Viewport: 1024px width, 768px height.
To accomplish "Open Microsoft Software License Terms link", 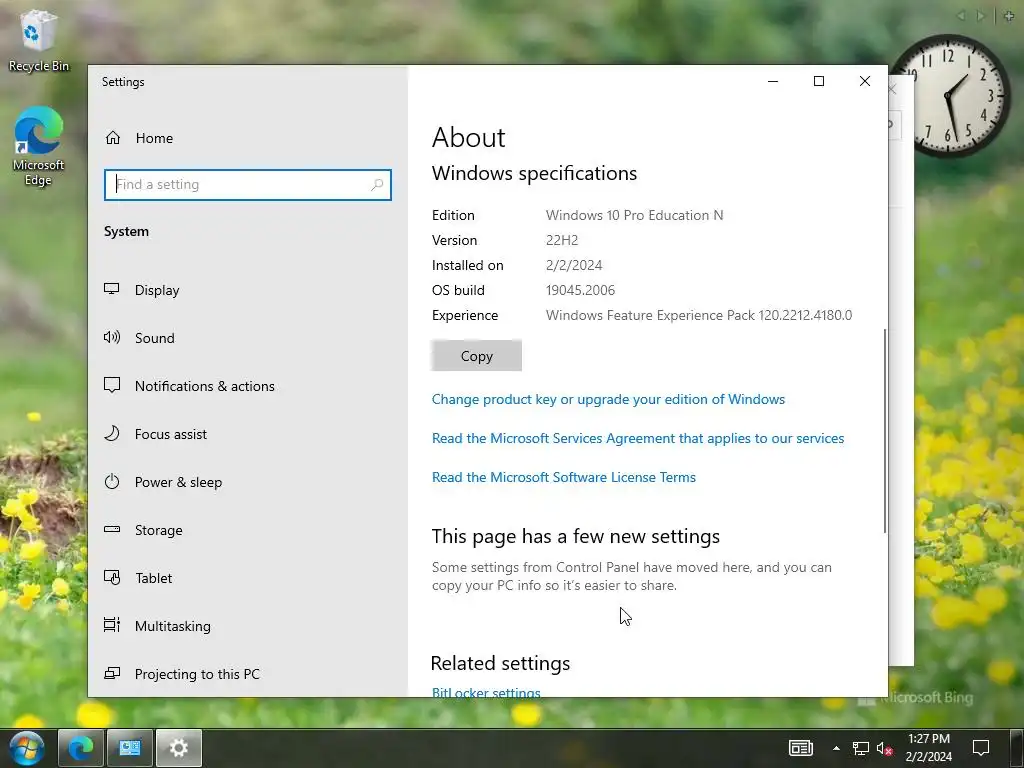I will point(564,477).
